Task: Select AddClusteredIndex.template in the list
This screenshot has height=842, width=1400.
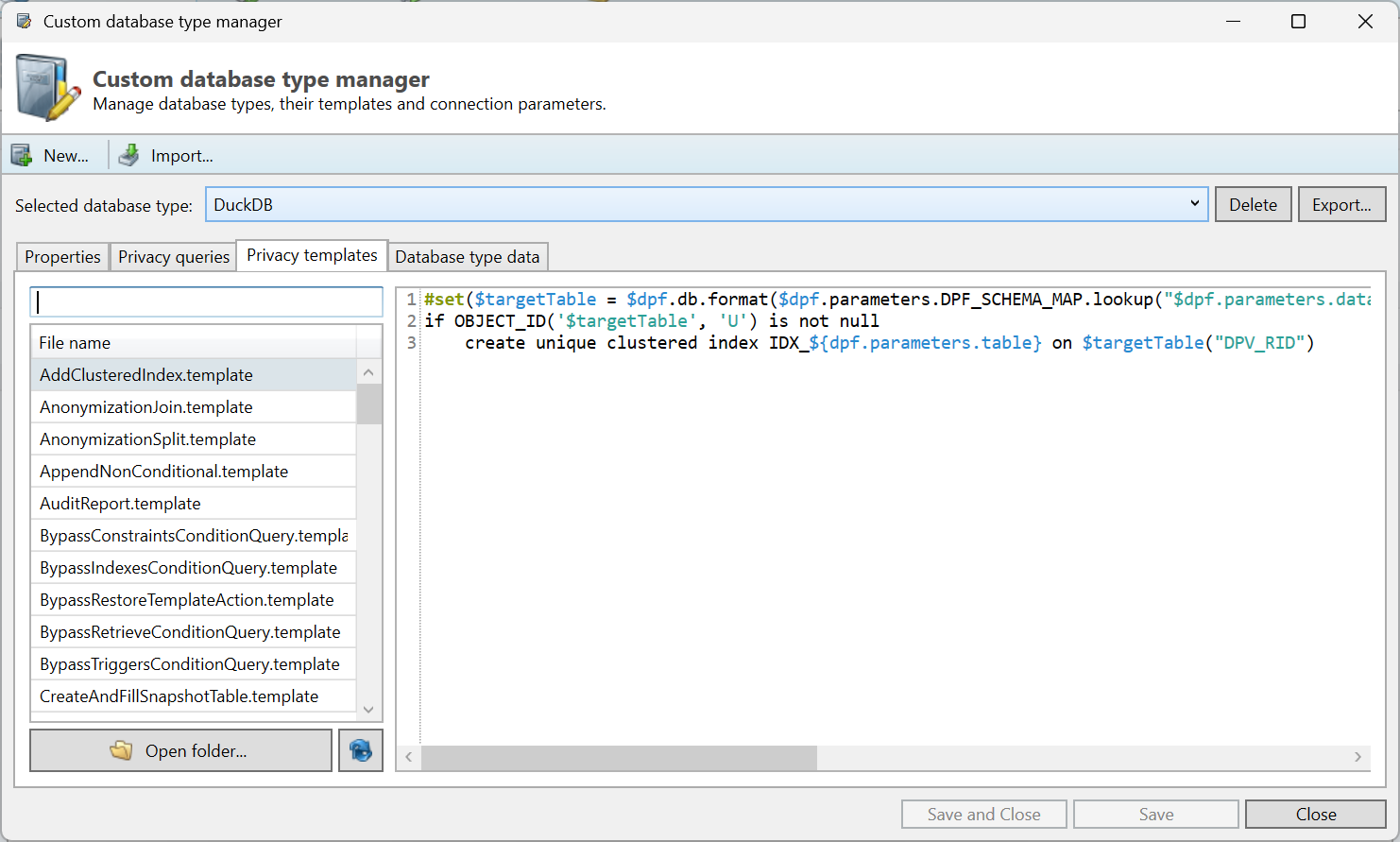Action: tap(194, 375)
